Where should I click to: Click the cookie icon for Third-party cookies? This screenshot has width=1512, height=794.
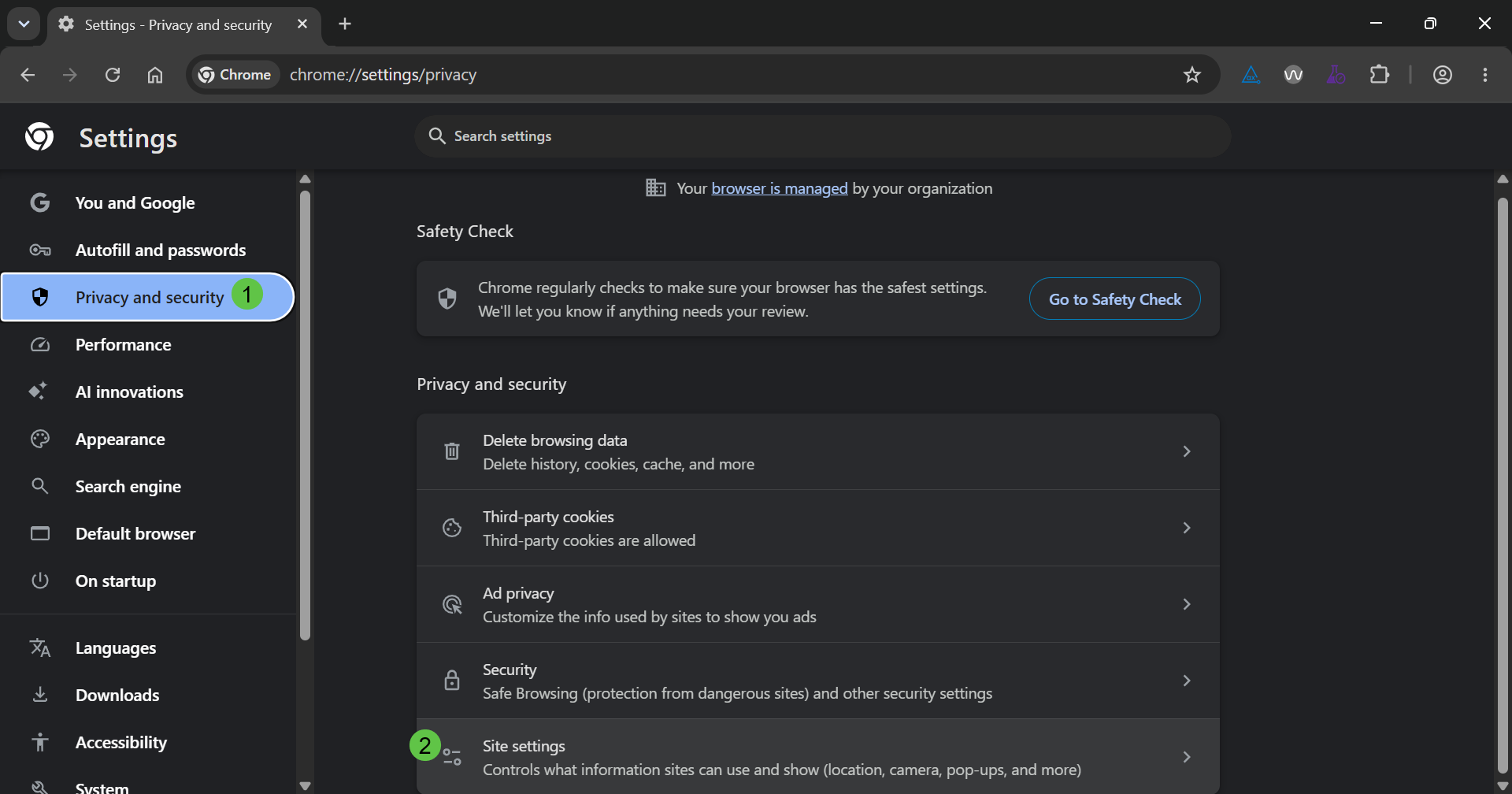tap(452, 528)
